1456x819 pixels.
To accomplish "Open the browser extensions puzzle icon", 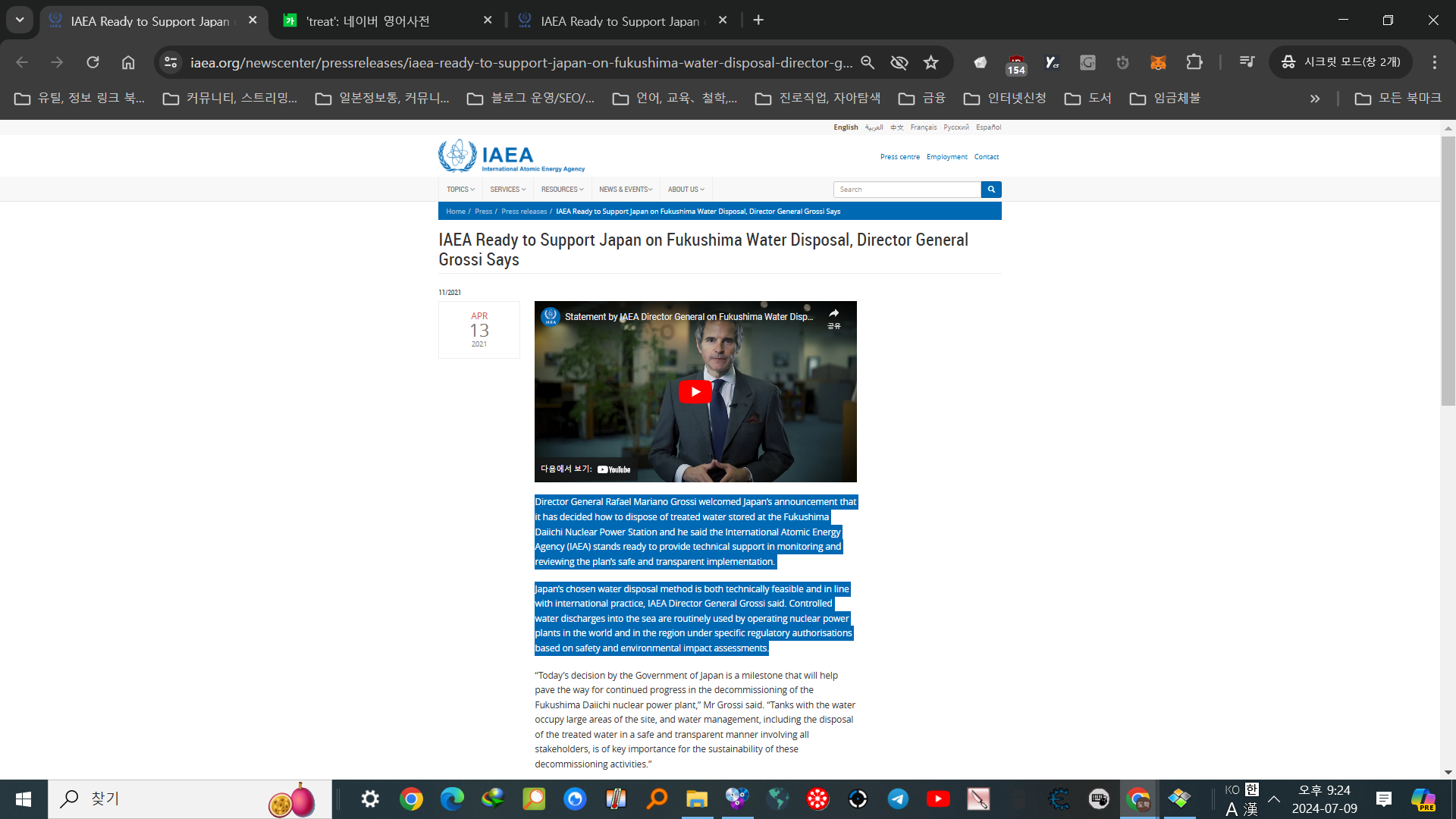I will [1194, 62].
